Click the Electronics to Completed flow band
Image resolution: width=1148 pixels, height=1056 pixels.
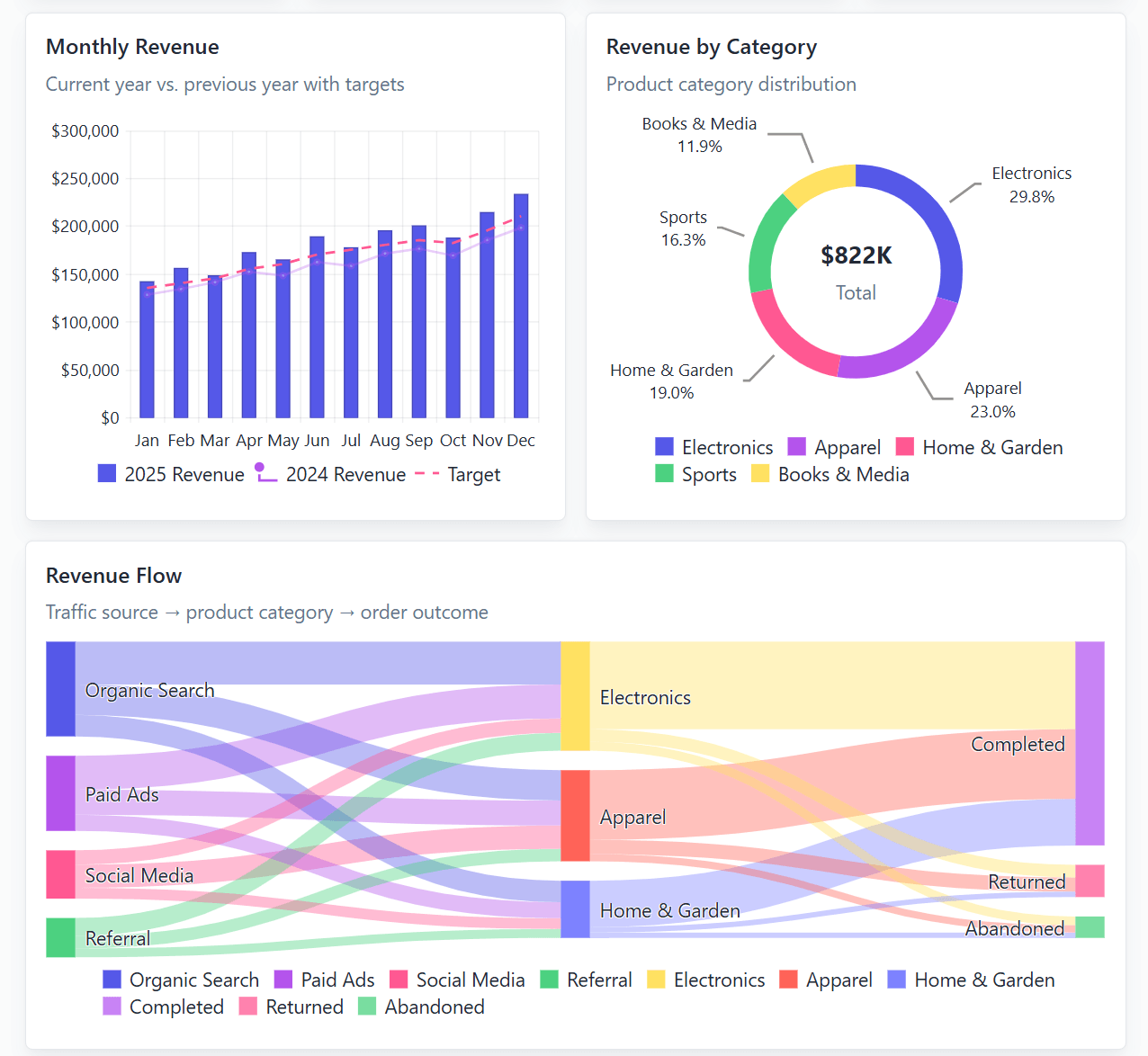click(832, 685)
